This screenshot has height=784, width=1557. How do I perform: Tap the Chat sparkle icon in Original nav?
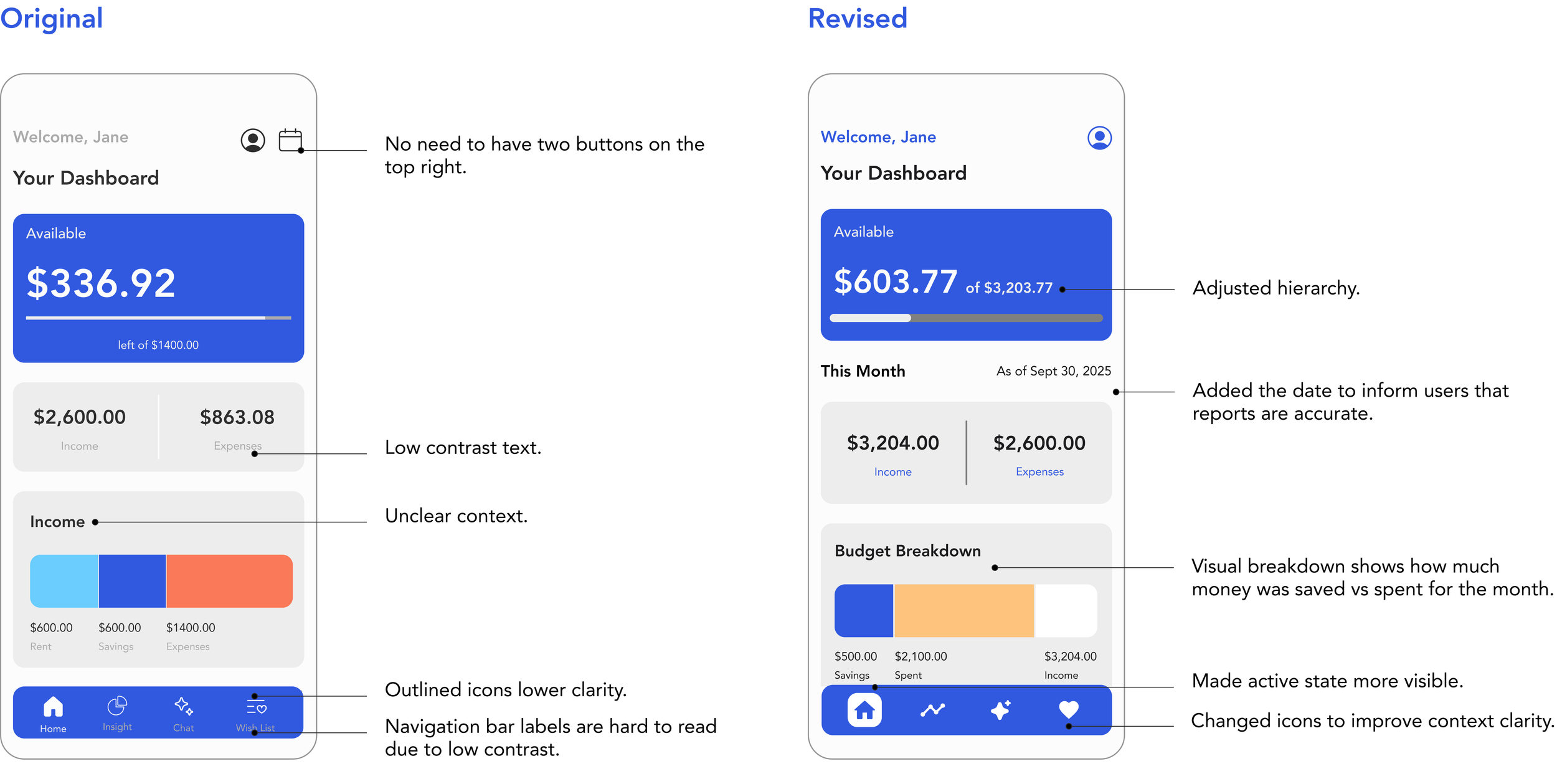pyautogui.click(x=183, y=706)
